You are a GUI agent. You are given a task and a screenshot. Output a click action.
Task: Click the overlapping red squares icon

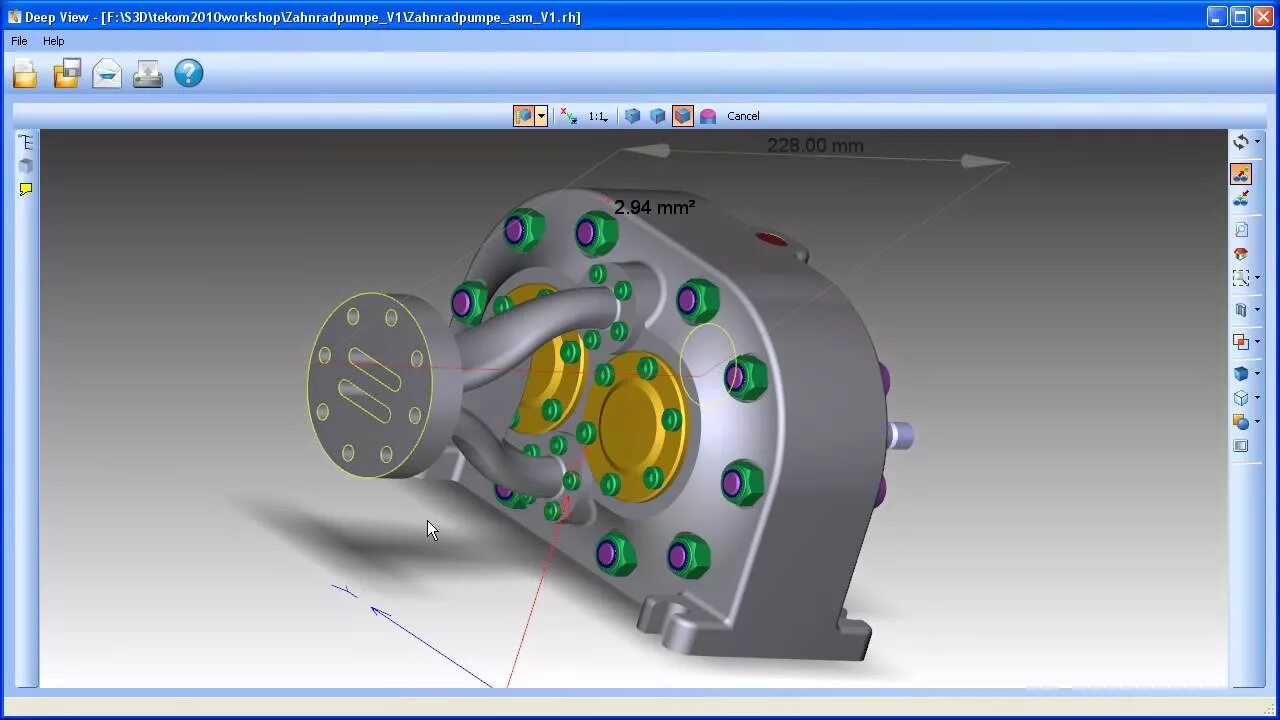1241,342
